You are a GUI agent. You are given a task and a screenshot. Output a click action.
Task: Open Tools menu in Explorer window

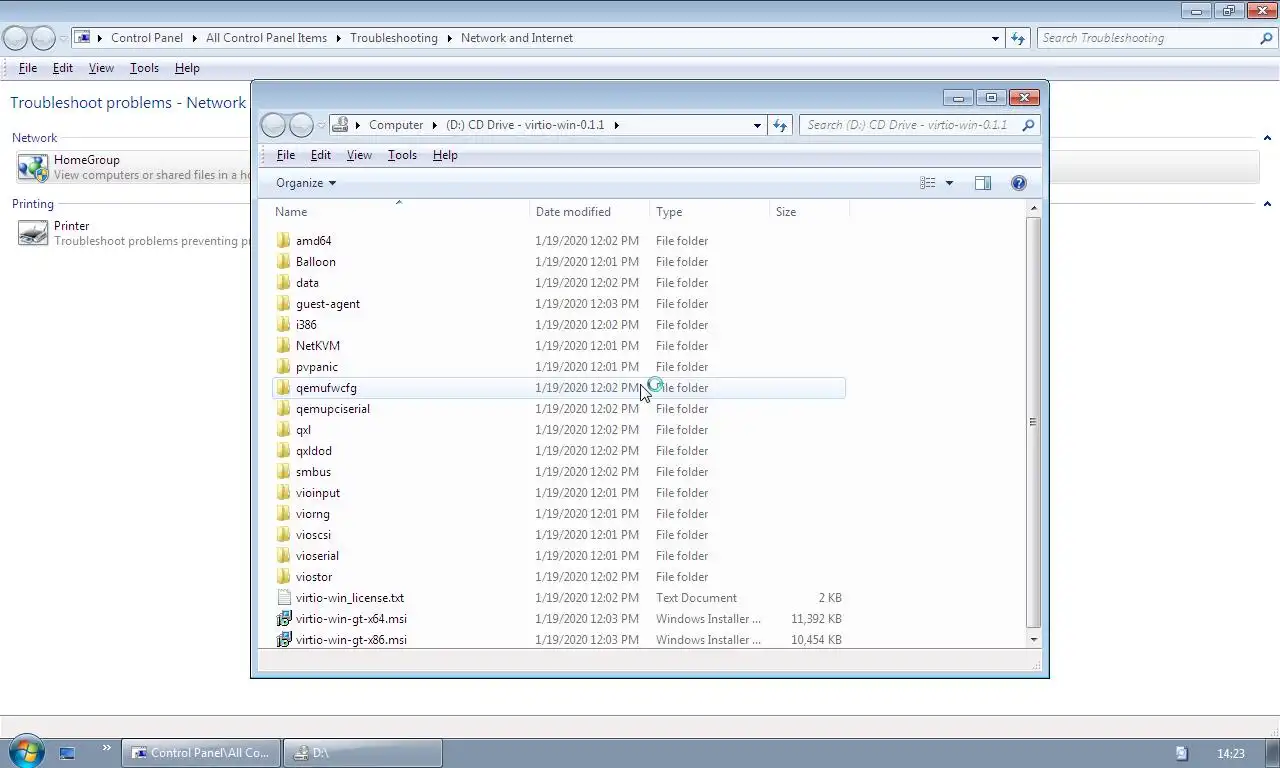point(402,155)
